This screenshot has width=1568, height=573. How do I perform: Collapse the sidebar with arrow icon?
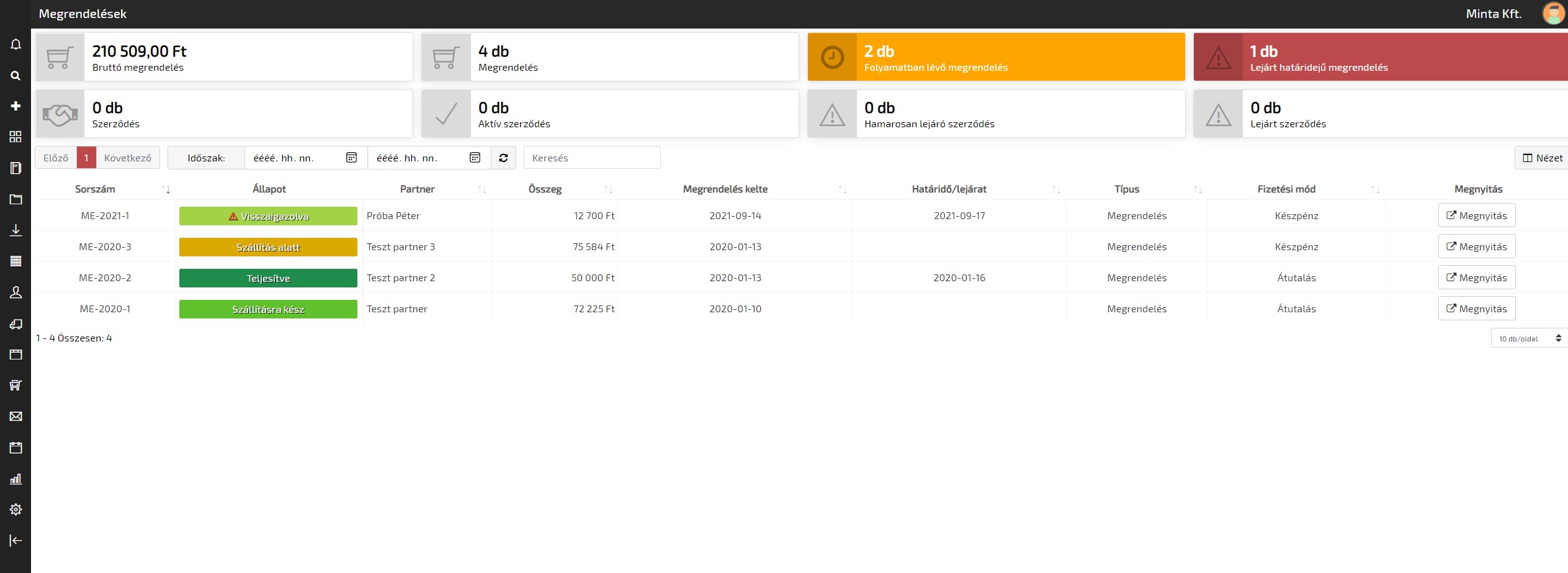pos(16,541)
